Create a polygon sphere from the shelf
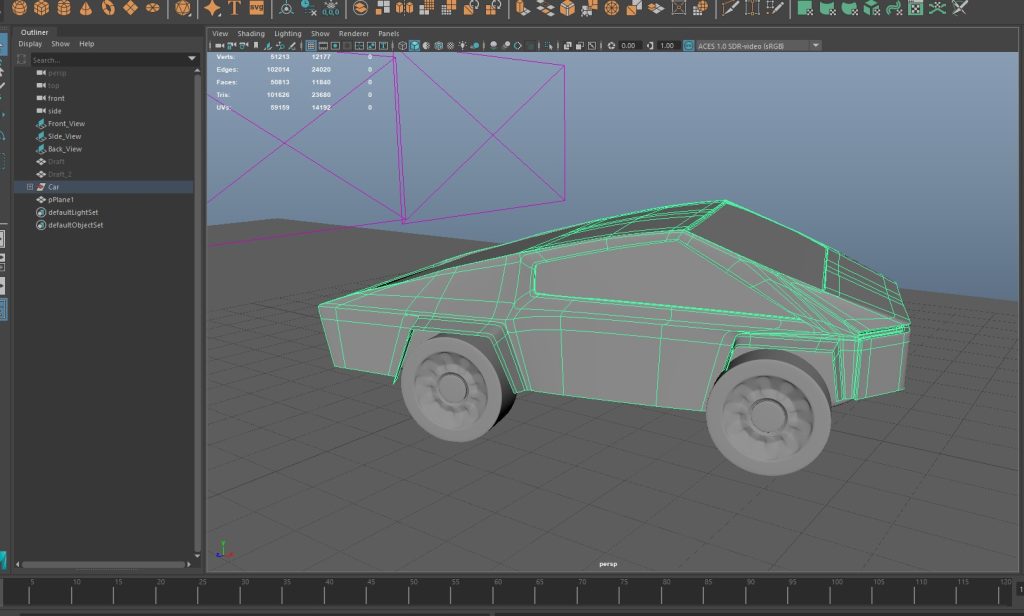This screenshot has width=1024, height=616. pos(20,8)
